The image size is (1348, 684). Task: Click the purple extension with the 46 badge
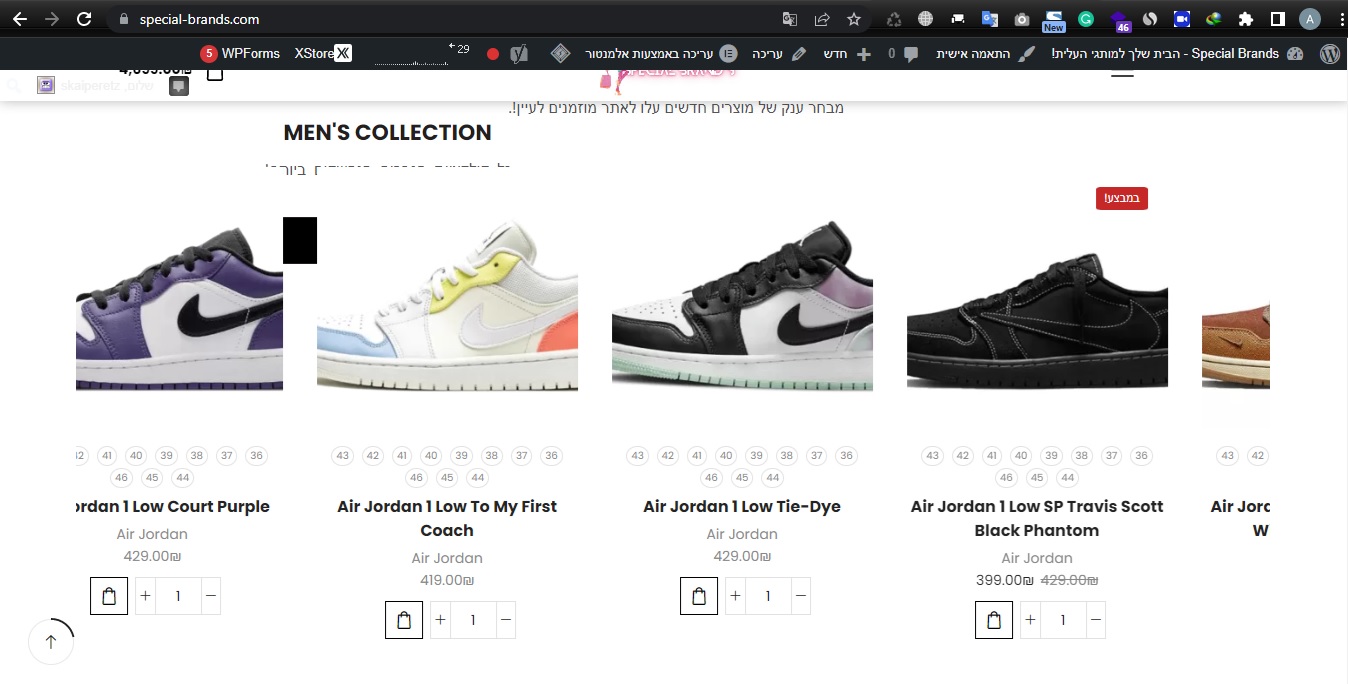1119,20
